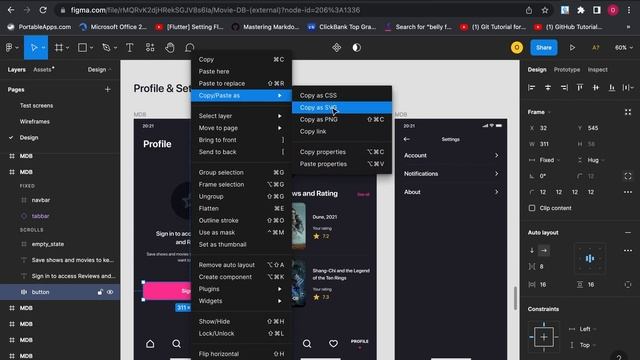Click align bottom icon
This screenshot has height=360, width=640.
click(611, 87)
